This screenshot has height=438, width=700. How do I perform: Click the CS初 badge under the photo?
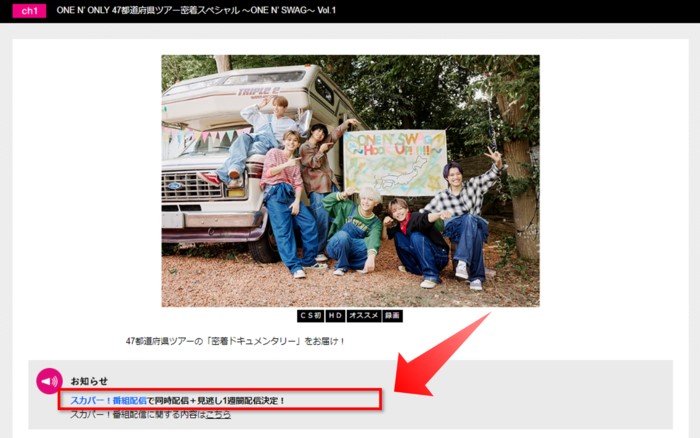click(310, 316)
